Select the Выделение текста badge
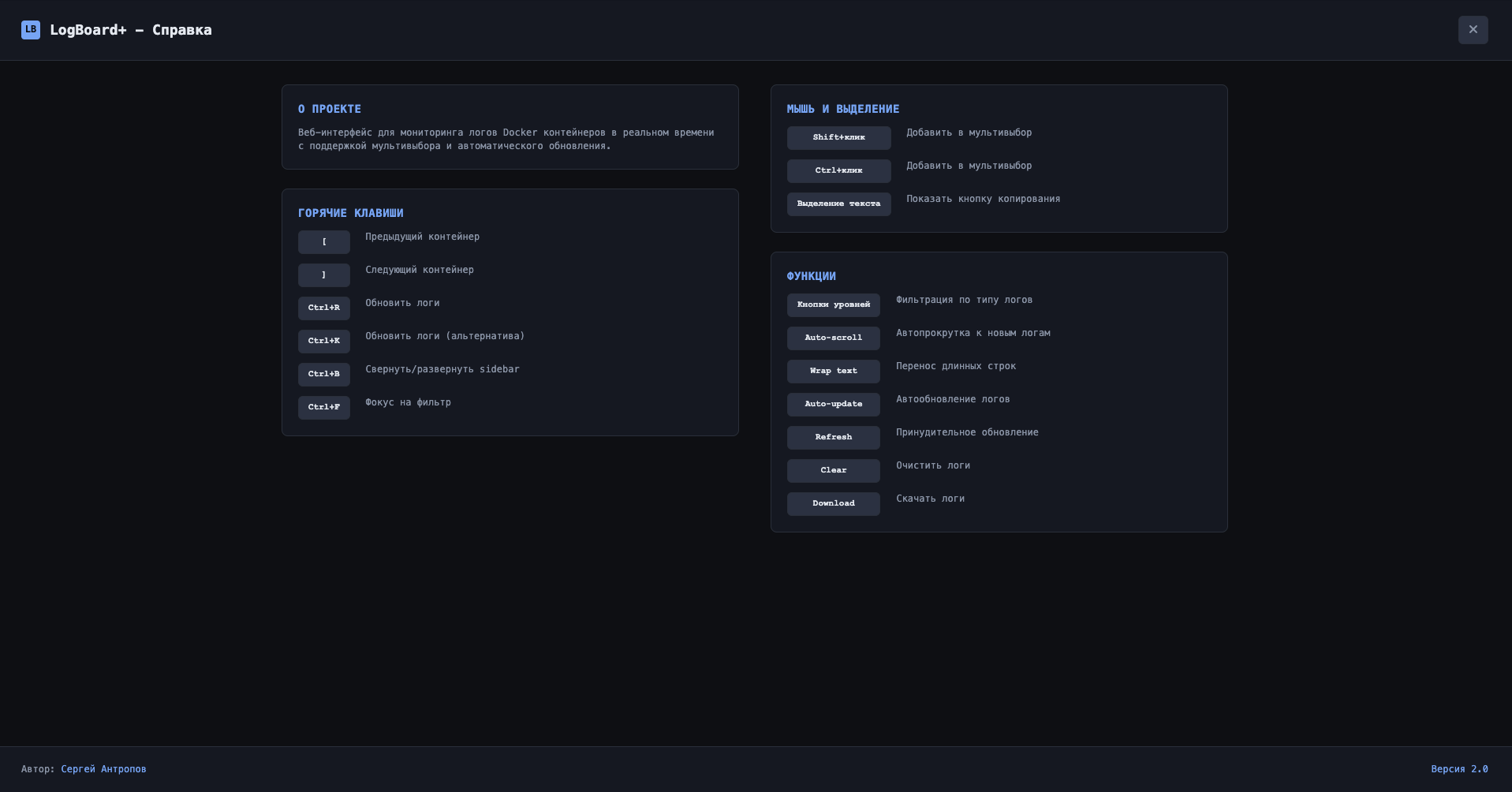Screen dimensions: 1512x792 838,204
